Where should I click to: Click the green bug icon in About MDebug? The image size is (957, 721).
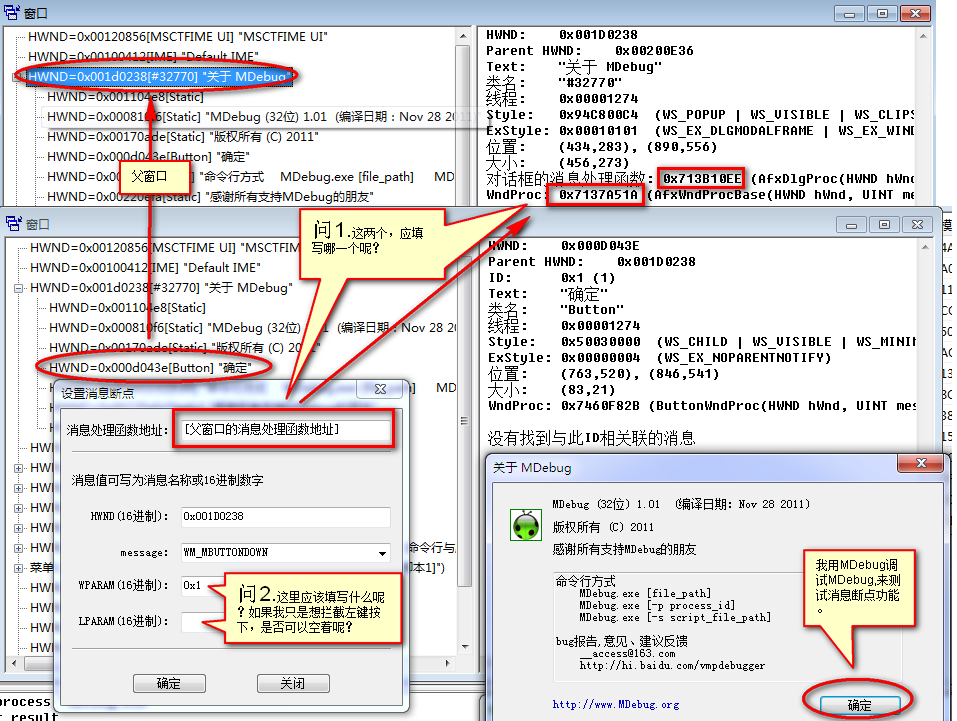525,525
